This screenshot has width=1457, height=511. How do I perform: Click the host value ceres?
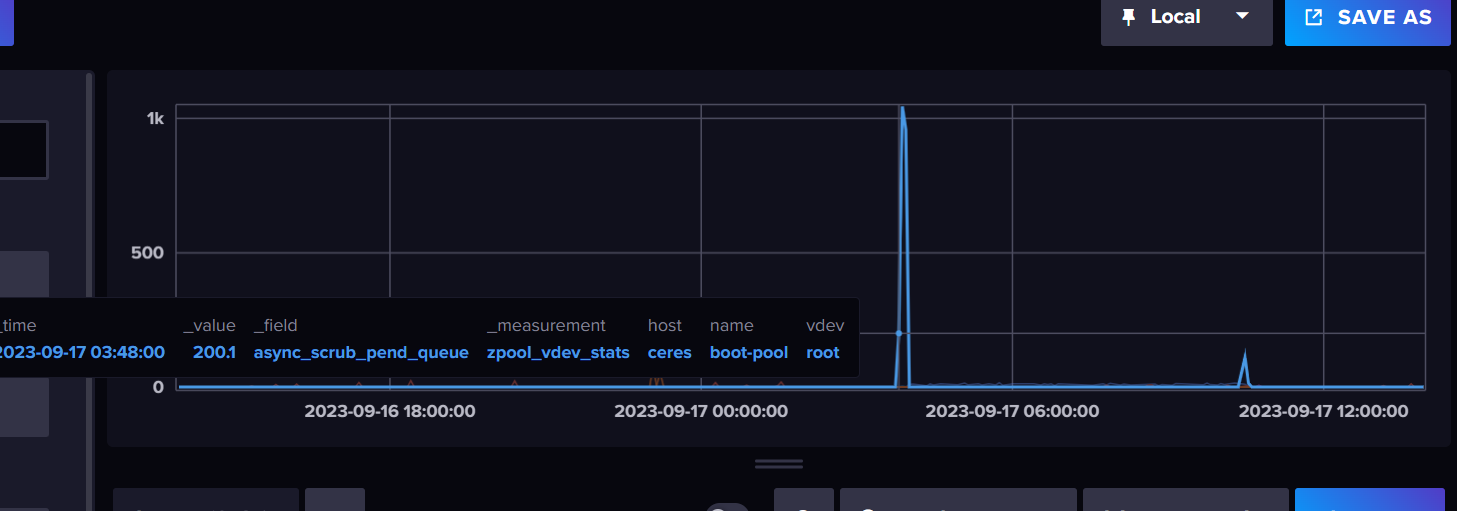[x=669, y=352]
